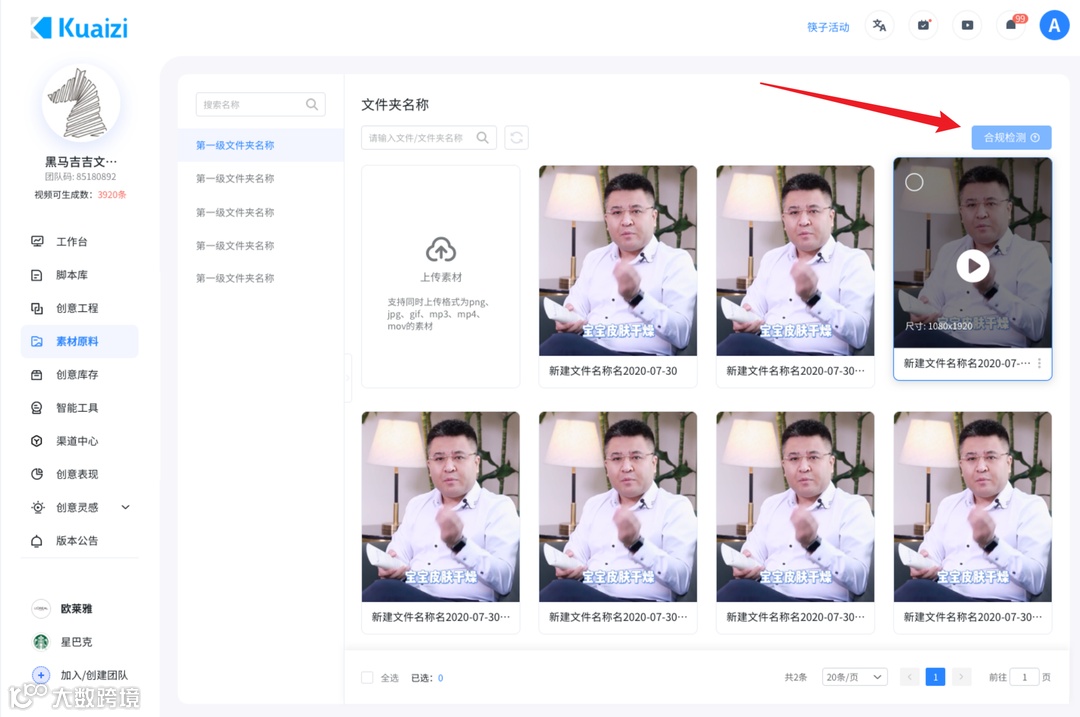Screen dimensions: 1080x717
Task: Open the video tutorials icon in top bar
Action: coord(967,25)
